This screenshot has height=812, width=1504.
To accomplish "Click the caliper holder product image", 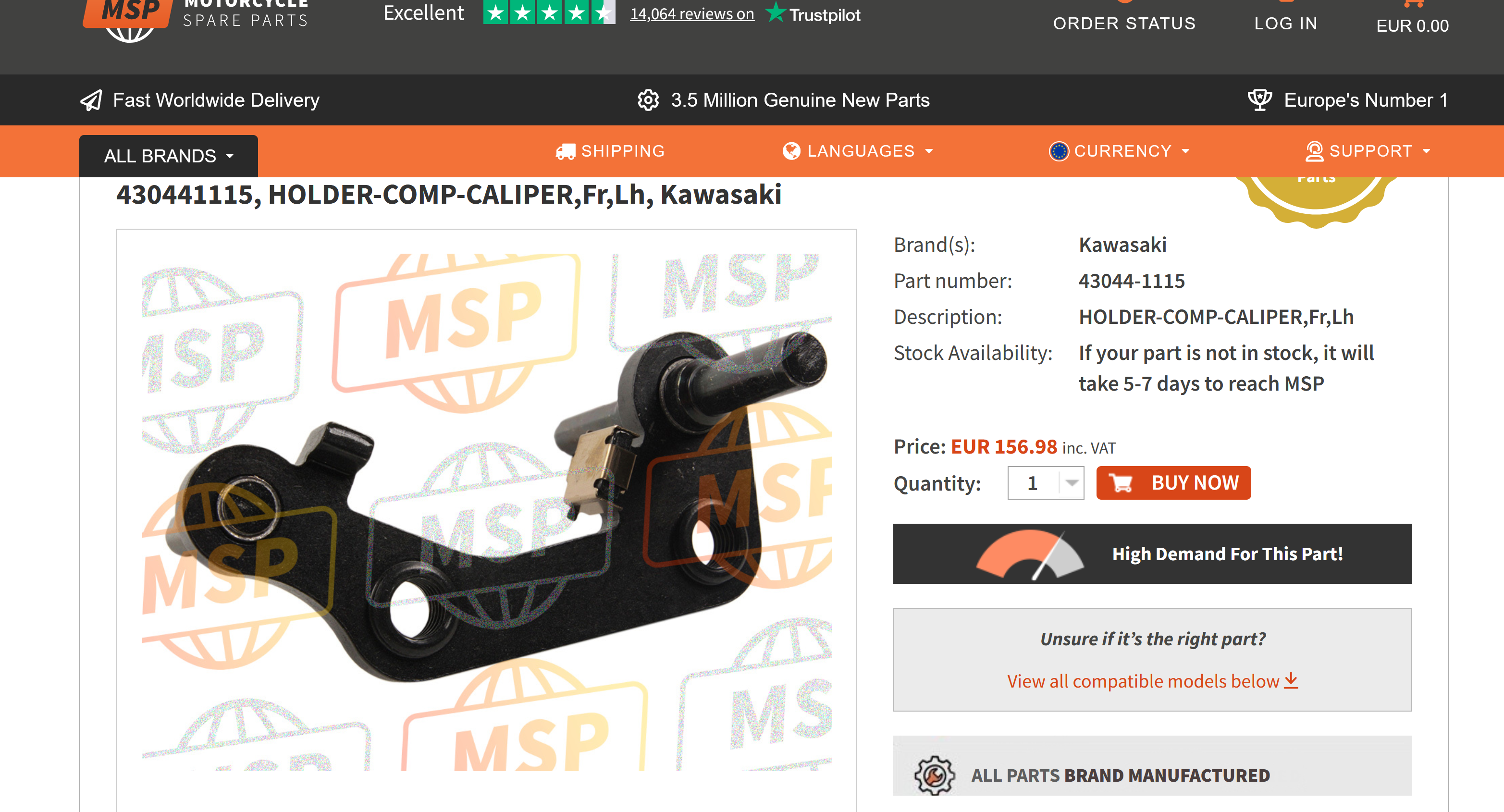I will pyautogui.click(x=486, y=511).
